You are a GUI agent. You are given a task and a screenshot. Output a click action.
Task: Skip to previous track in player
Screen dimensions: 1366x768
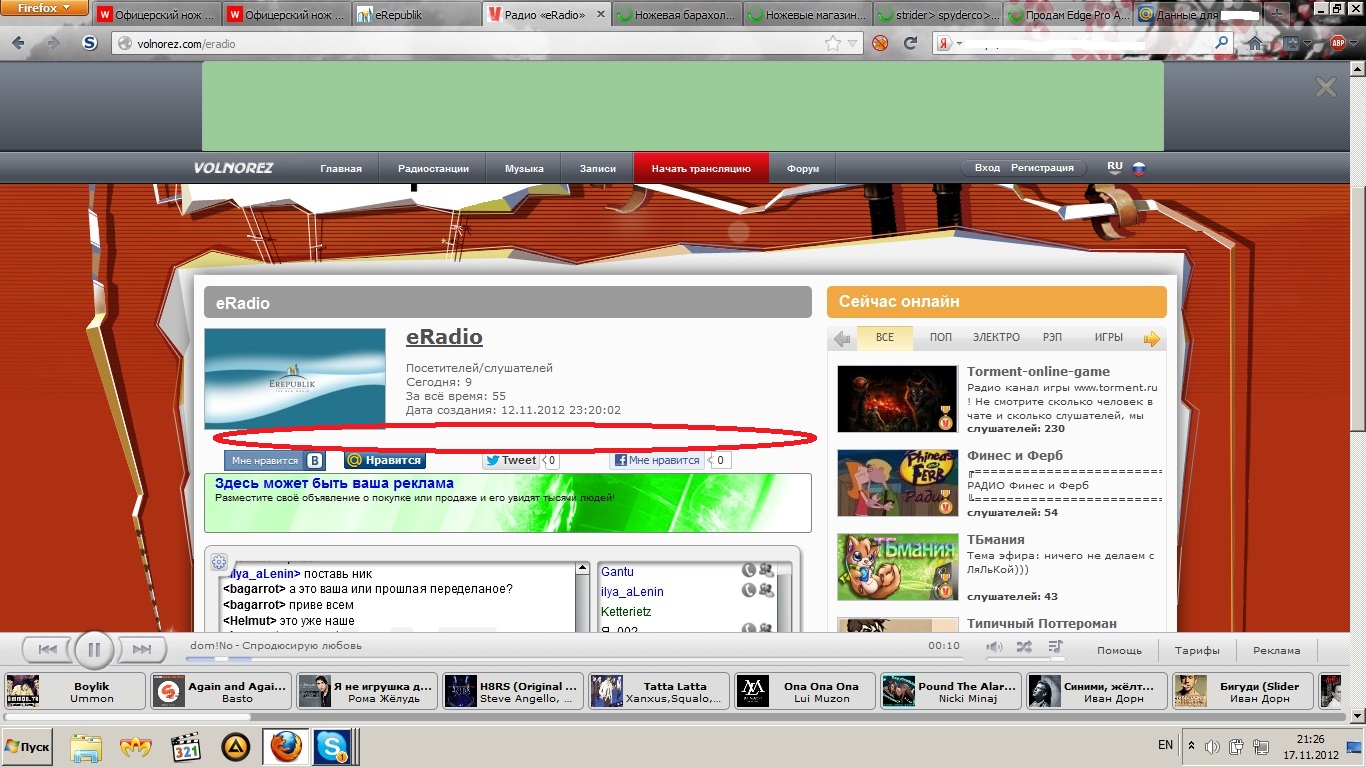(48, 650)
